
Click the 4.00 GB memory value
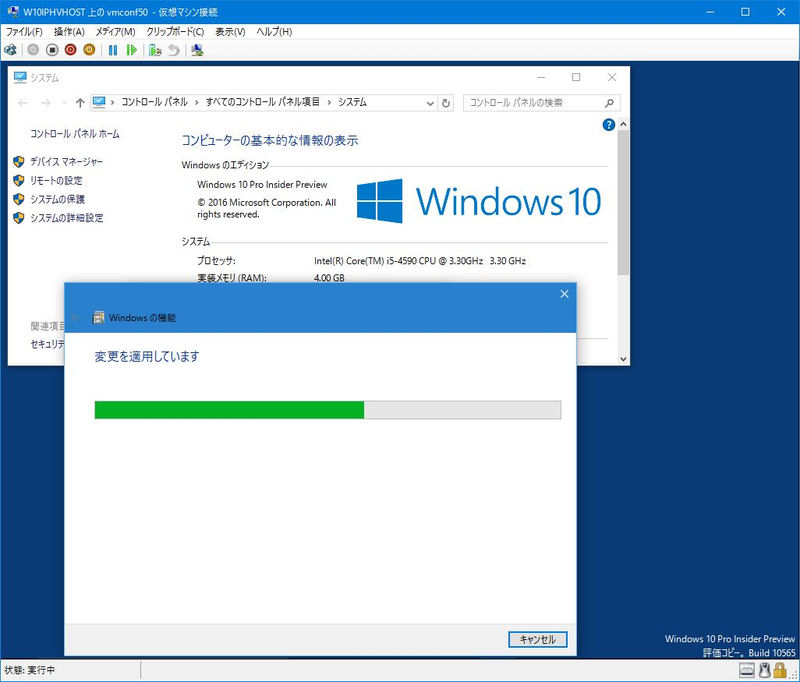(x=329, y=278)
